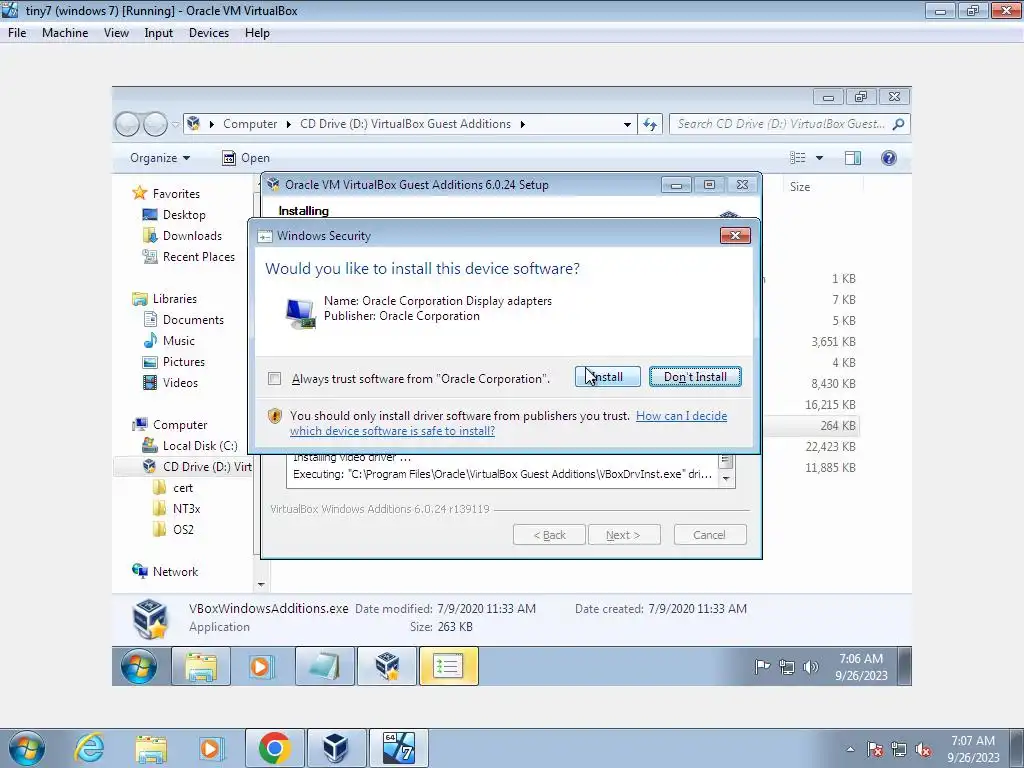1024x768 pixels.
Task: Click guest taskbar Windows Security icon
Action: (x=449, y=666)
